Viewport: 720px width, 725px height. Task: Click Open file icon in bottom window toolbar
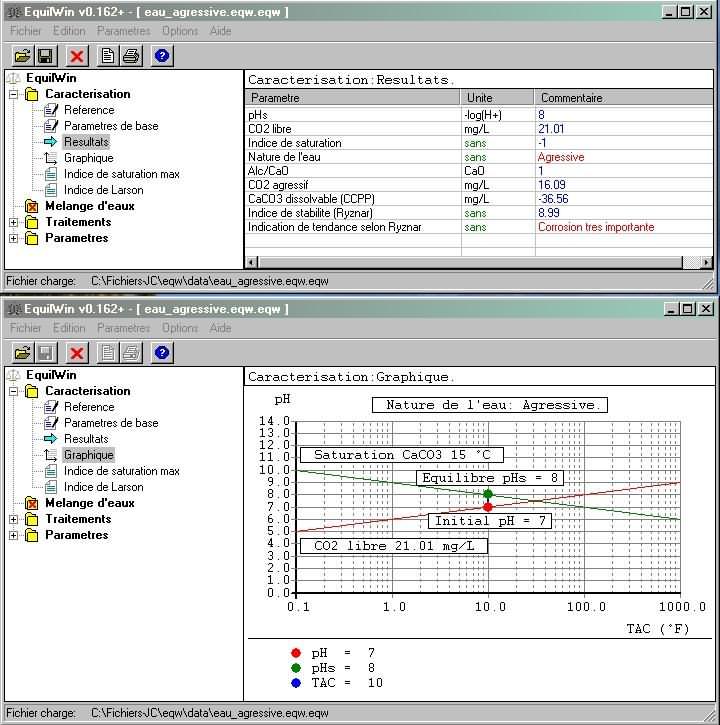click(22, 353)
